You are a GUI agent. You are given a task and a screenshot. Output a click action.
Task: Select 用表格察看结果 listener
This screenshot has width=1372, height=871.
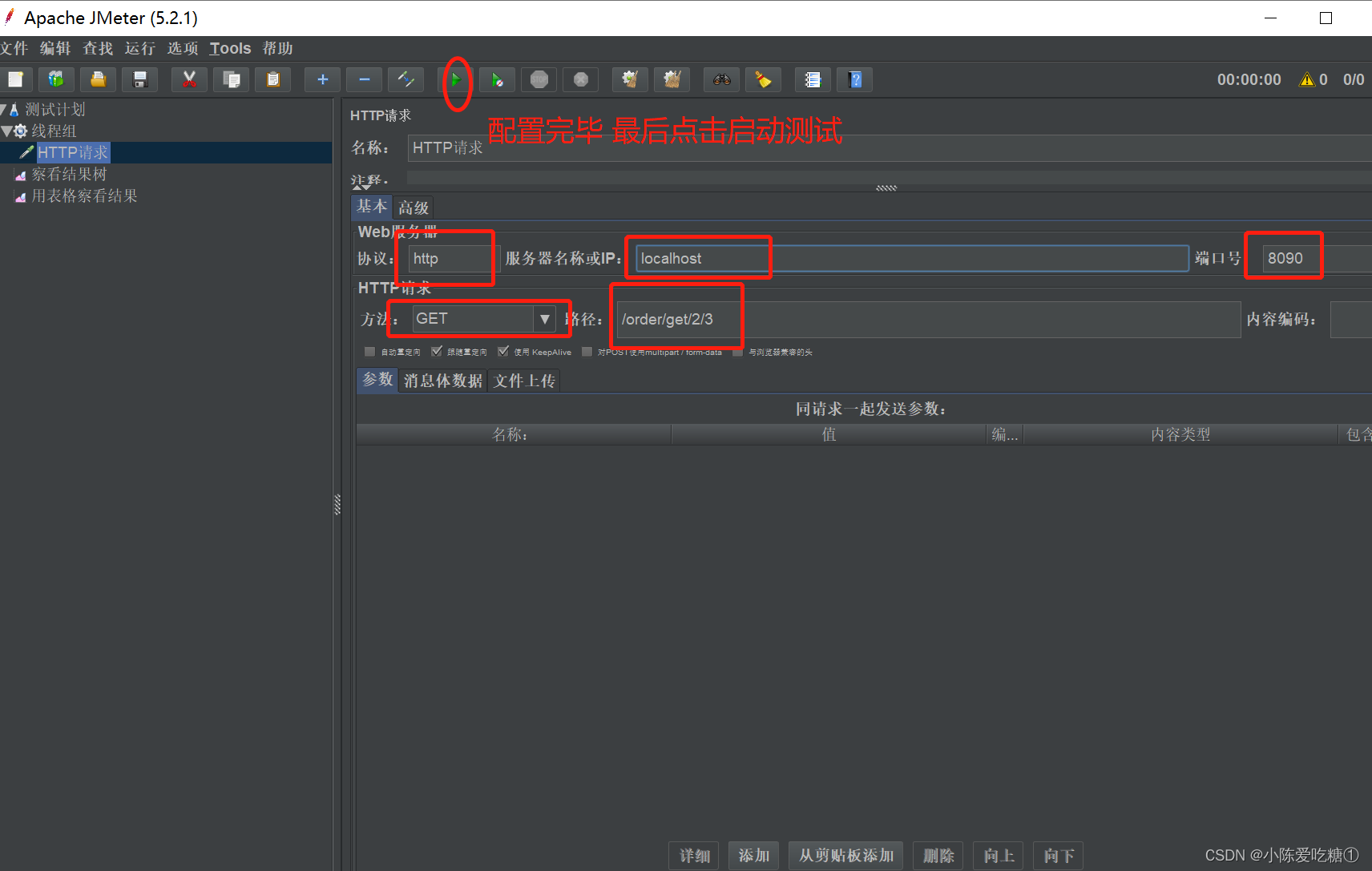tap(84, 196)
